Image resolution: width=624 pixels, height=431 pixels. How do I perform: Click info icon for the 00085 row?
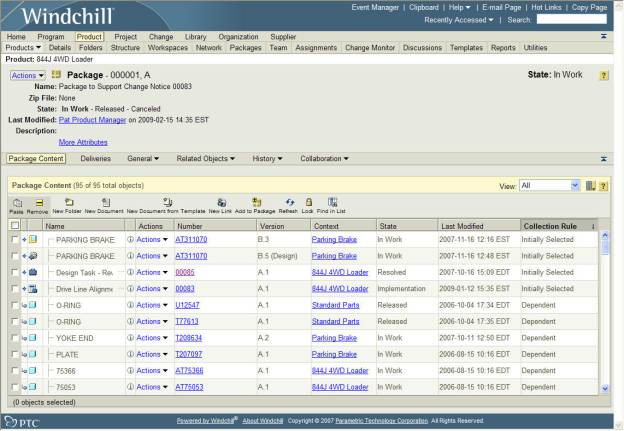tap(130, 272)
